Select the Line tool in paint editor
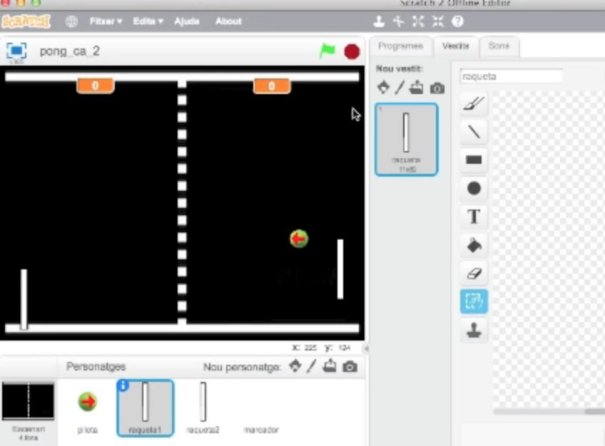The image size is (605, 446). 474,132
